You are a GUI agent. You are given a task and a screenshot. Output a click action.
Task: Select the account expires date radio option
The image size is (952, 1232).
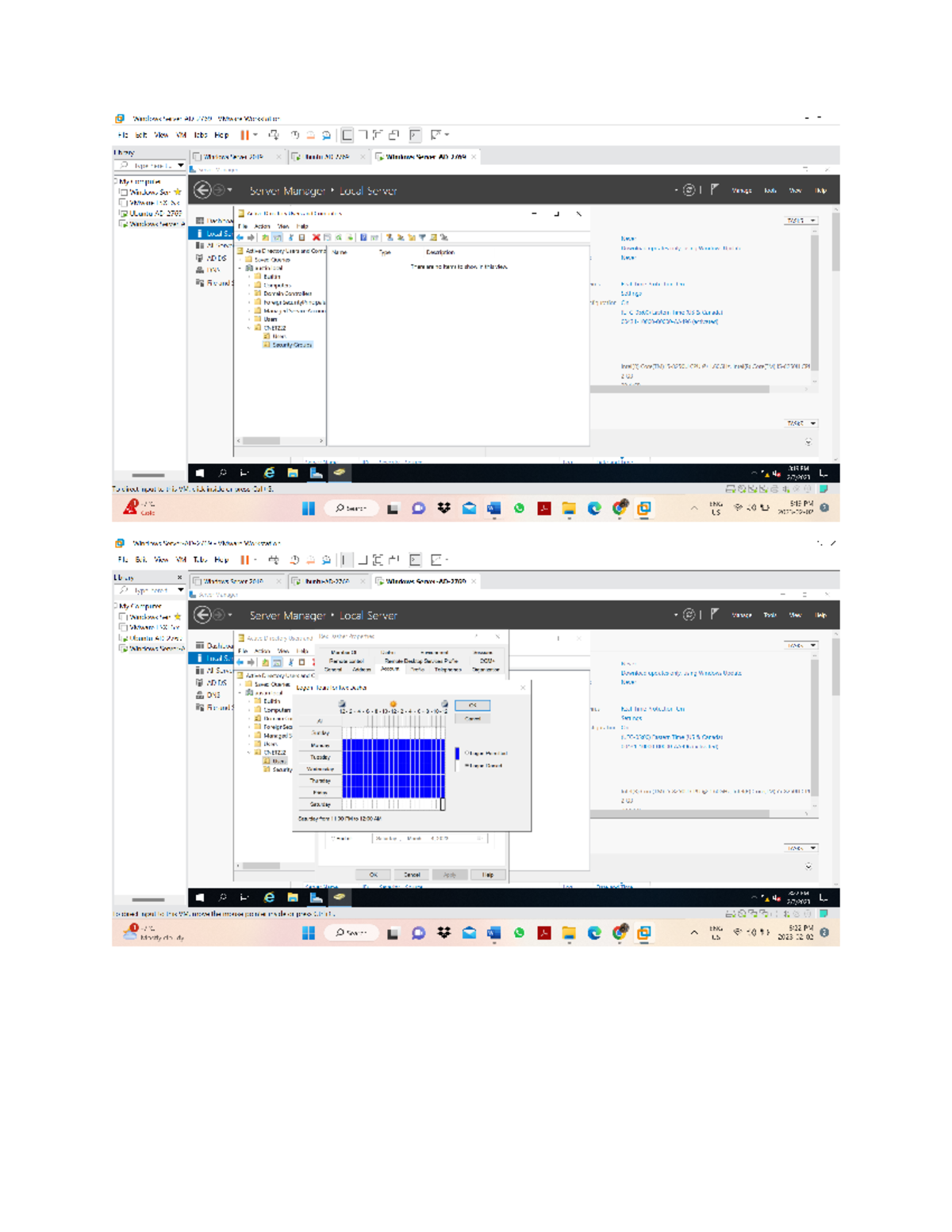[x=334, y=839]
